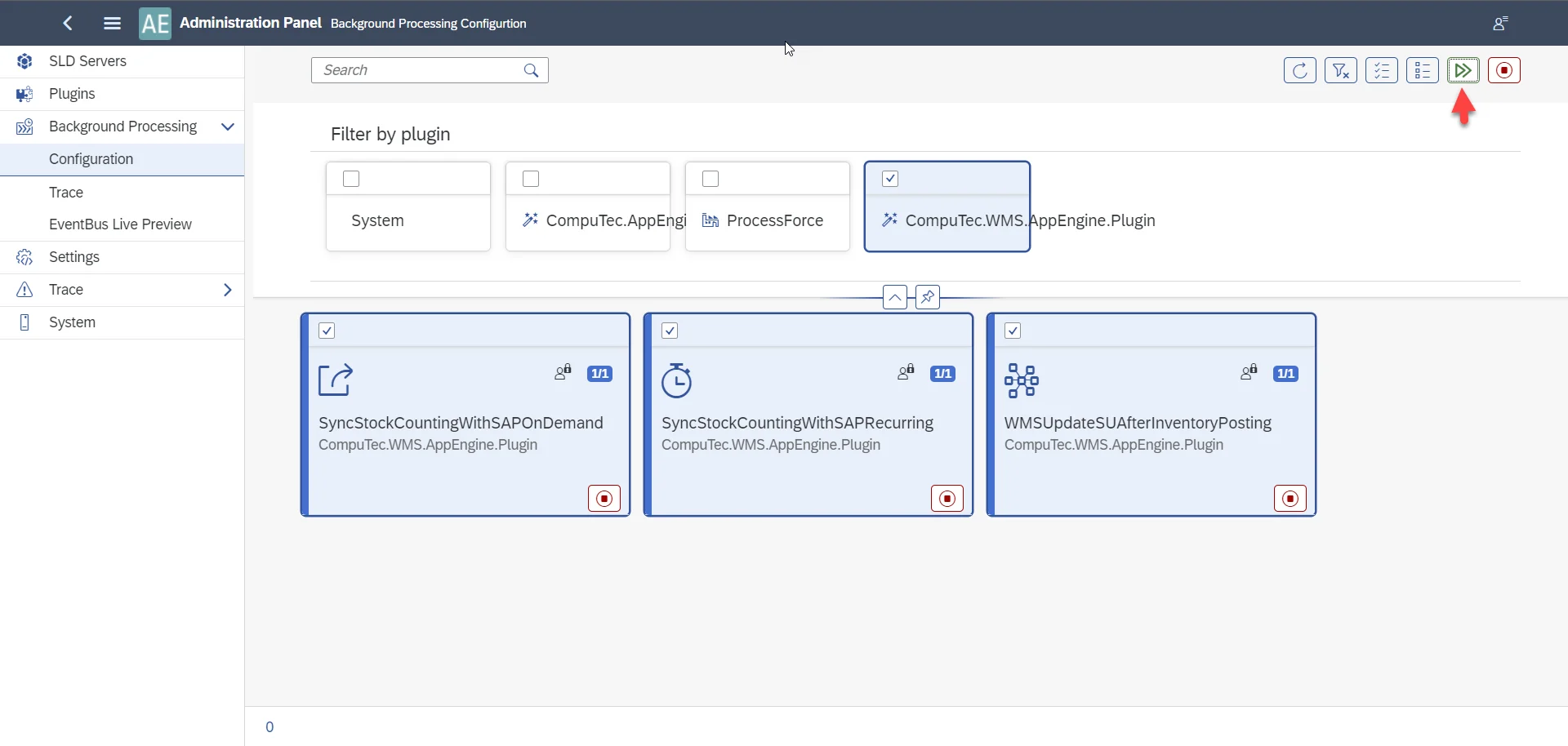The width and height of the screenshot is (1568, 746).
Task: Open the user profile icon in header
Action: (1500, 24)
